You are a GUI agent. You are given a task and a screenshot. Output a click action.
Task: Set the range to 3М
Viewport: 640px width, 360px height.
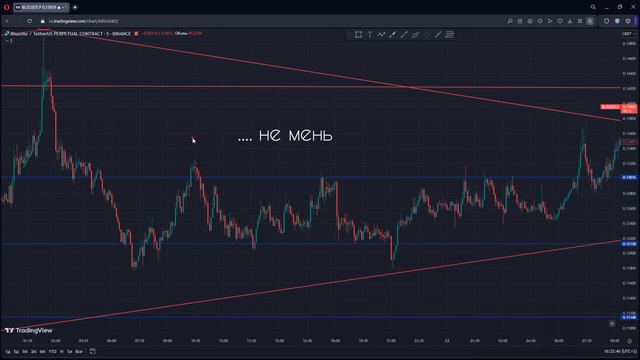pos(34,351)
